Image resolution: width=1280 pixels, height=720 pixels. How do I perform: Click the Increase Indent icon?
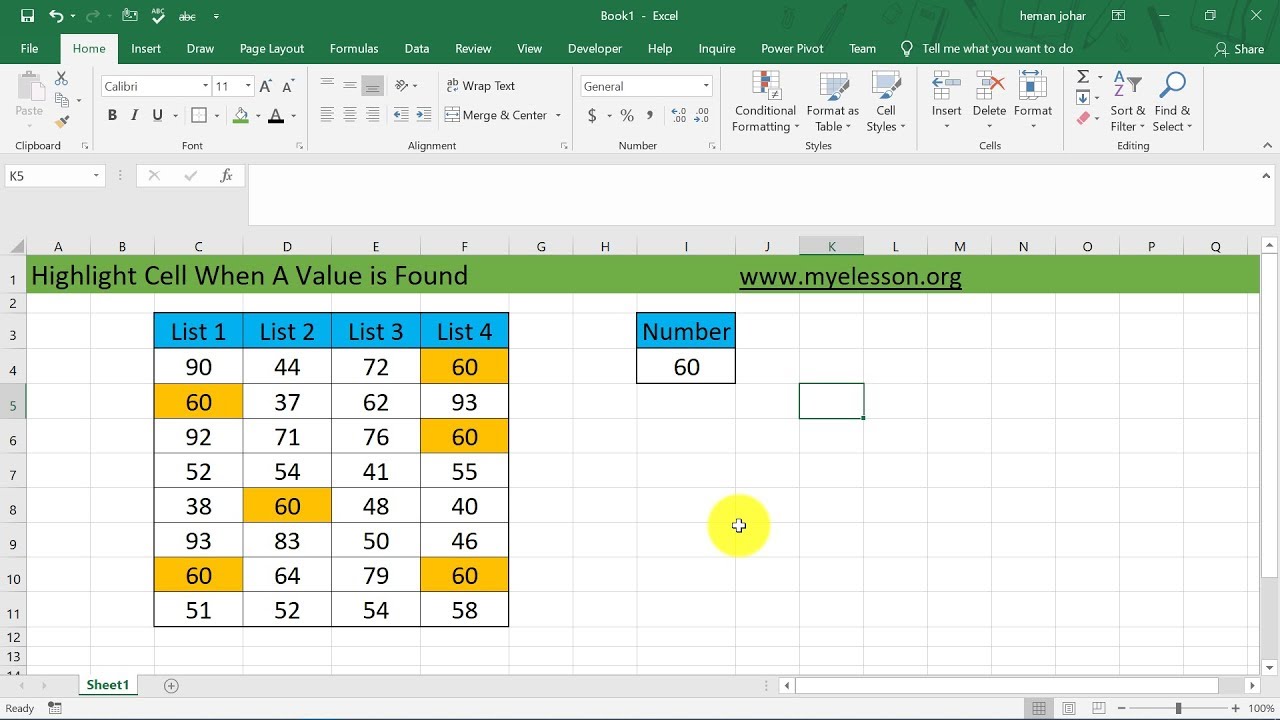pyautogui.click(x=425, y=115)
